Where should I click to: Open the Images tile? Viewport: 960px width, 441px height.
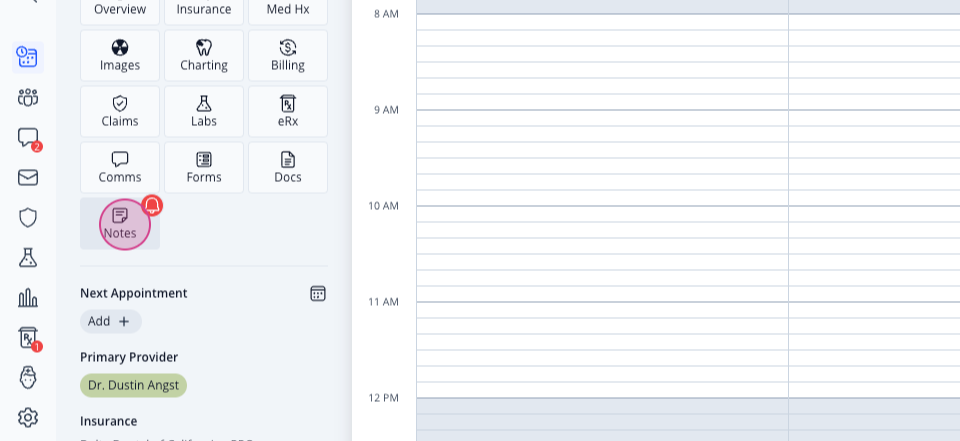[120, 56]
